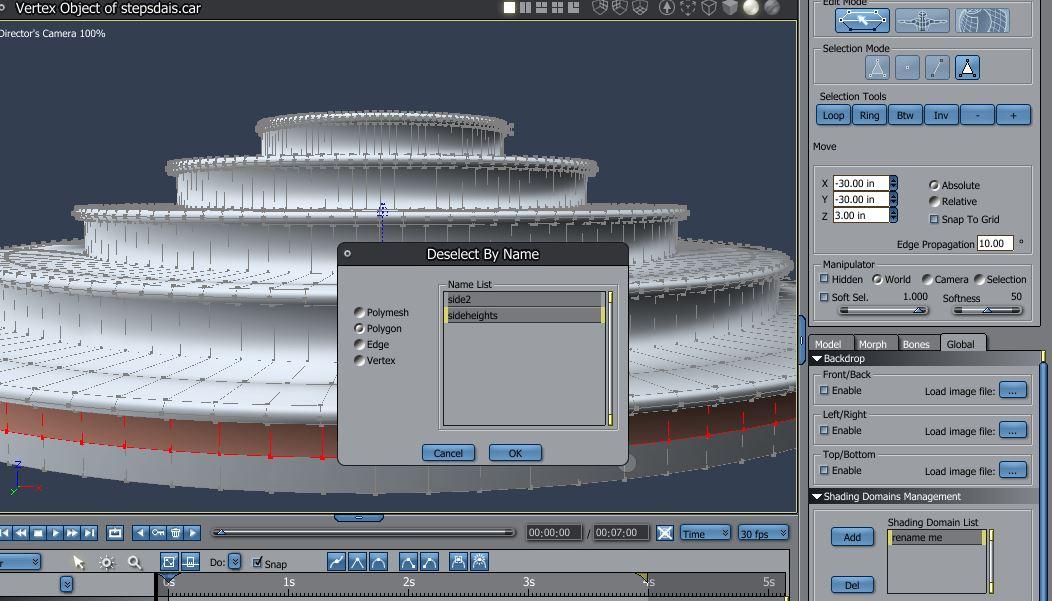Image resolution: width=1052 pixels, height=601 pixels.
Task: Select outline-triangle selection mode icon
Action: point(878,68)
